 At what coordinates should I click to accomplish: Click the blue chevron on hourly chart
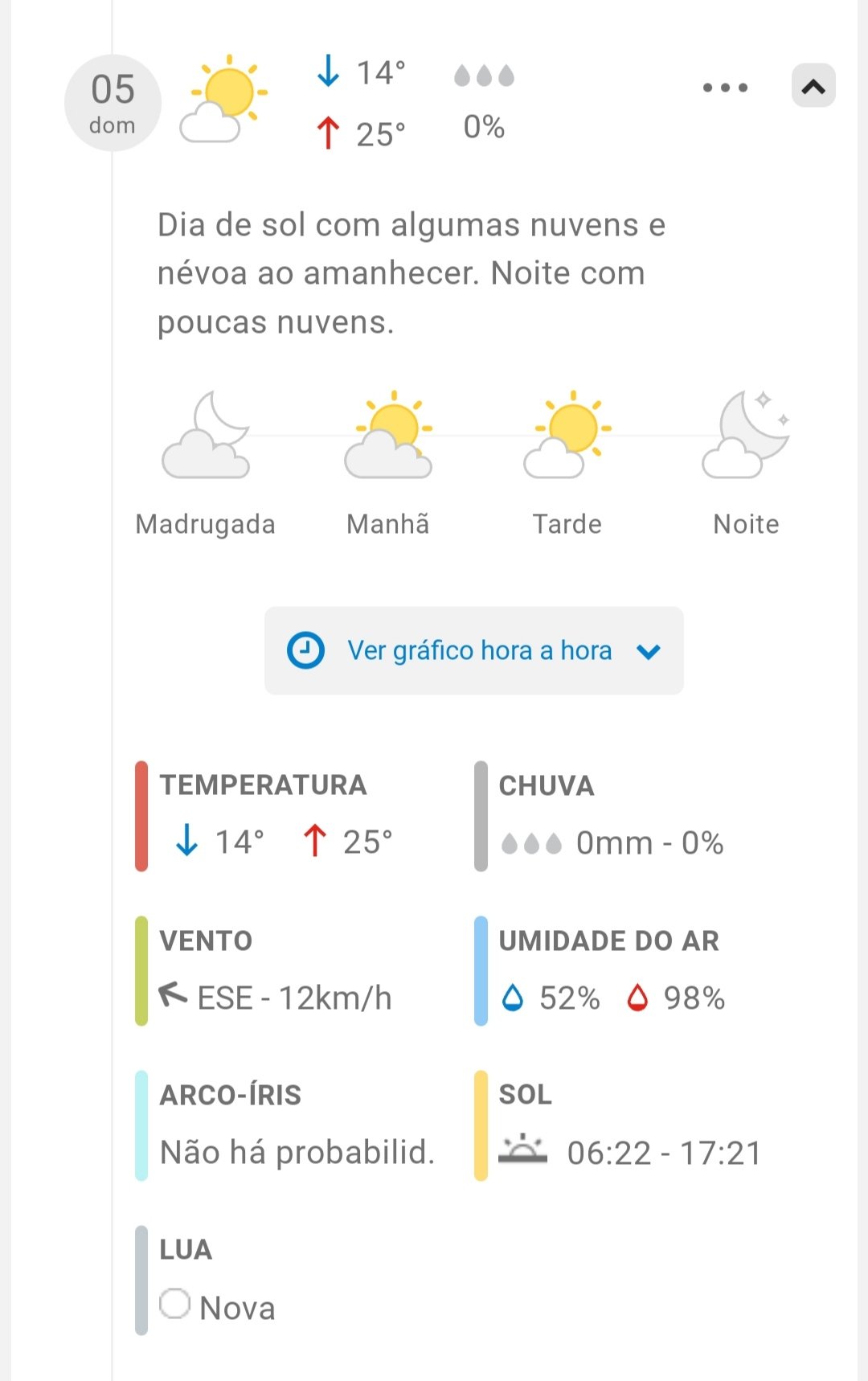pos(649,651)
